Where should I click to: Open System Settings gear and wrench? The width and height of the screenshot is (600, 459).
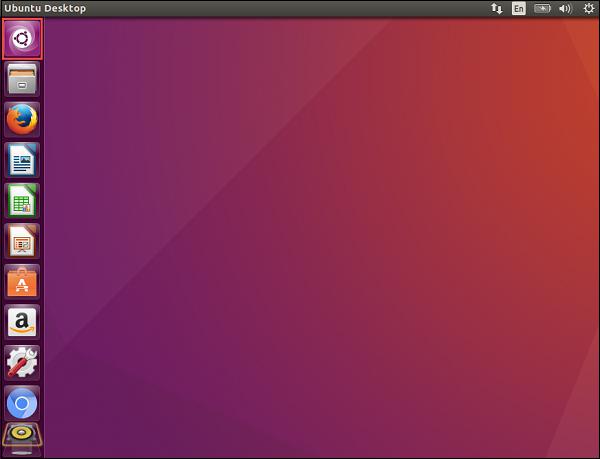coord(22,363)
